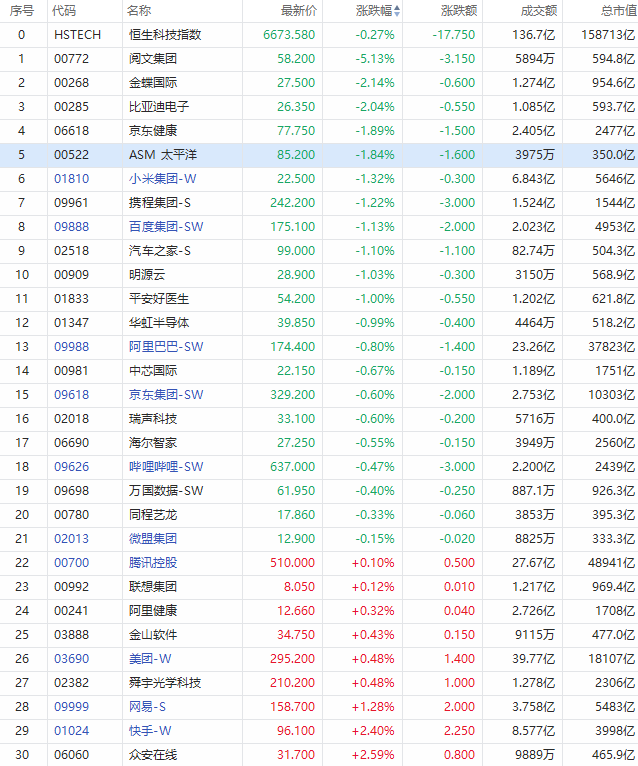Open the 快手-W stock link
The image size is (638, 766).
150,731
